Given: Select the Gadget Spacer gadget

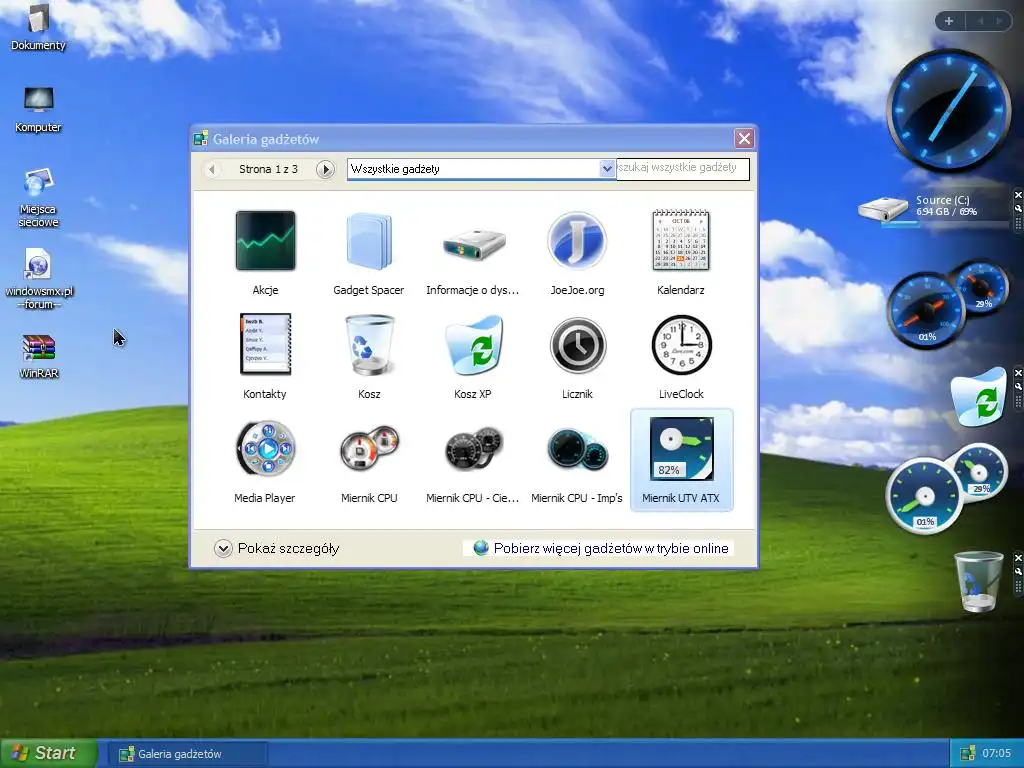Looking at the screenshot, I should coord(368,253).
